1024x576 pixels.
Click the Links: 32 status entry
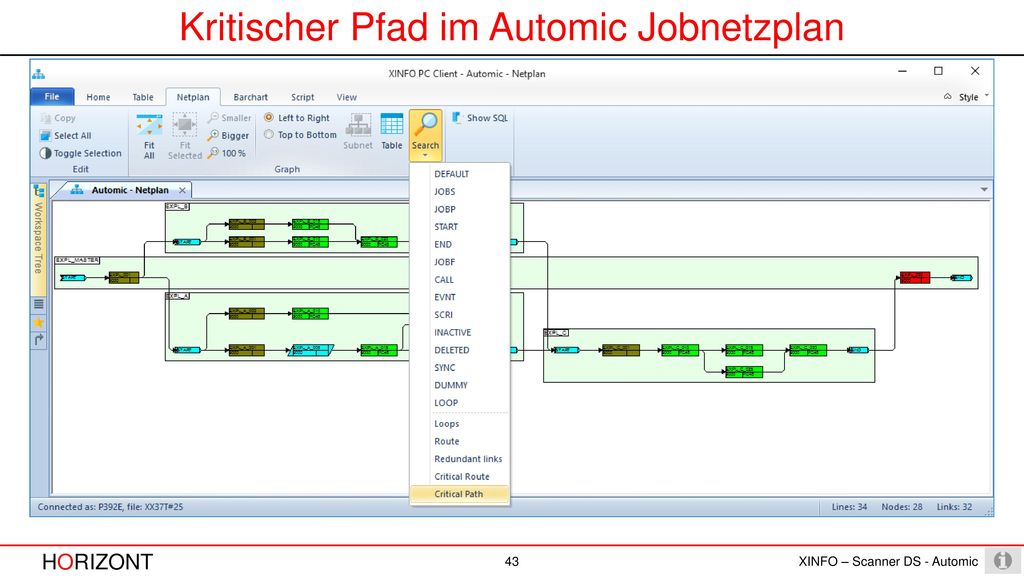(x=954, y=507)
